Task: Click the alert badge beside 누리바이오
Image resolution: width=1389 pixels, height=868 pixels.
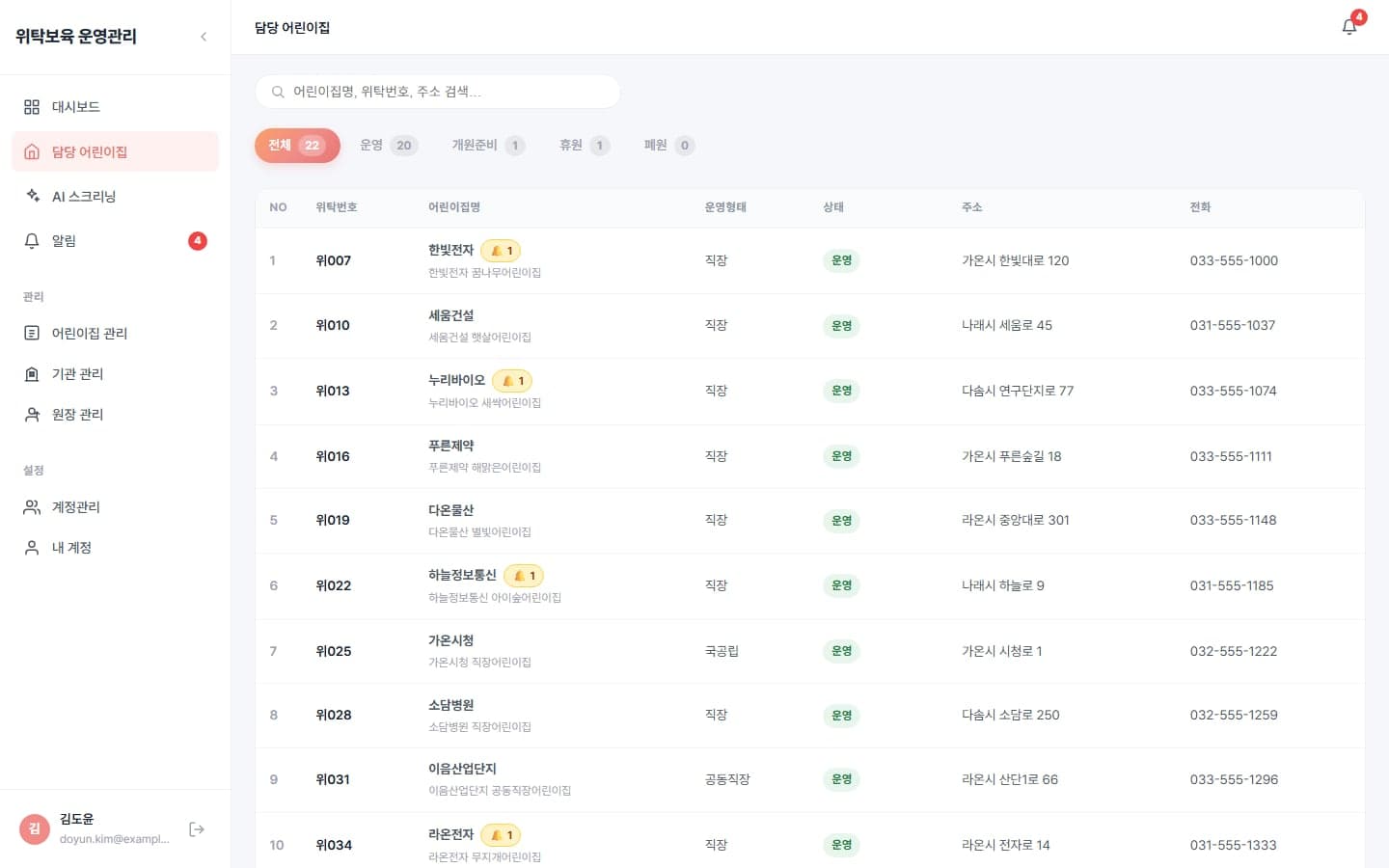Action: pyautogui.click(x=512, y=381)
